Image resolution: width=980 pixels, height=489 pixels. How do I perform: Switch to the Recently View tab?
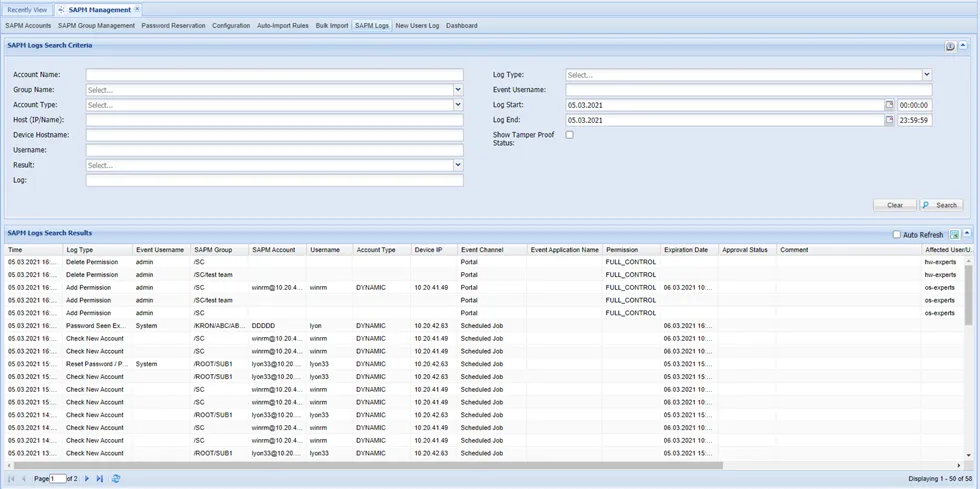27,10
